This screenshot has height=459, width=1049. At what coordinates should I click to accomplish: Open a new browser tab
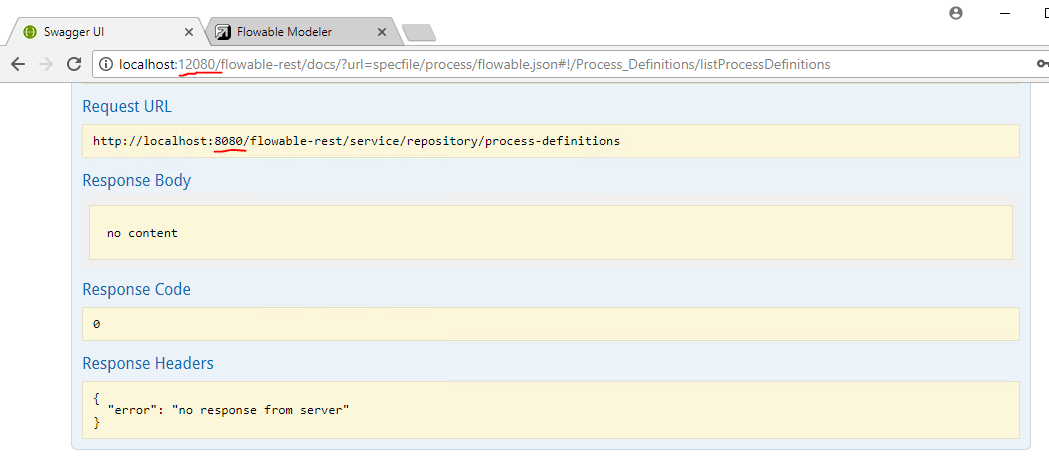[x=418, y=33]
